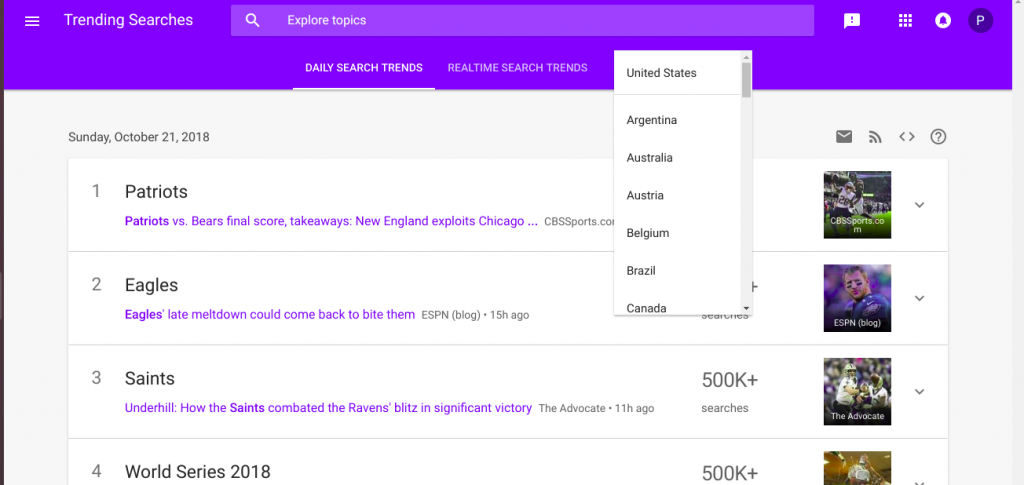Click the Eagles trend title

(152, 285)
